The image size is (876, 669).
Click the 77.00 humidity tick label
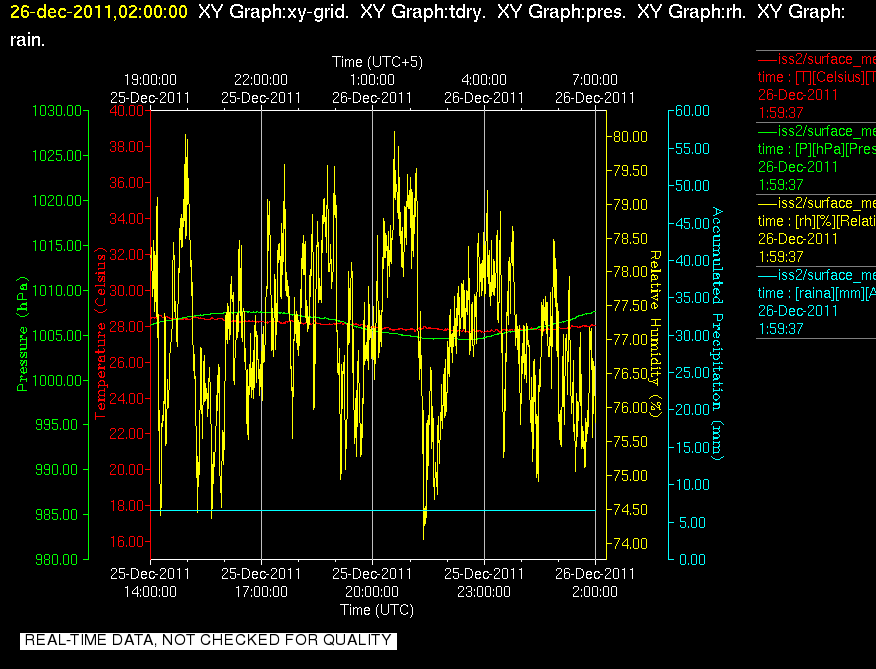tap(631, 340)
